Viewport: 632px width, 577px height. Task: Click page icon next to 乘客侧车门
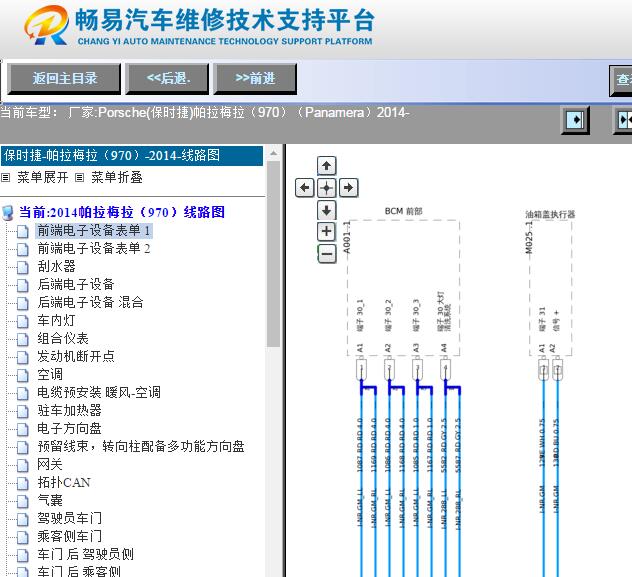[x=23, y=537]
